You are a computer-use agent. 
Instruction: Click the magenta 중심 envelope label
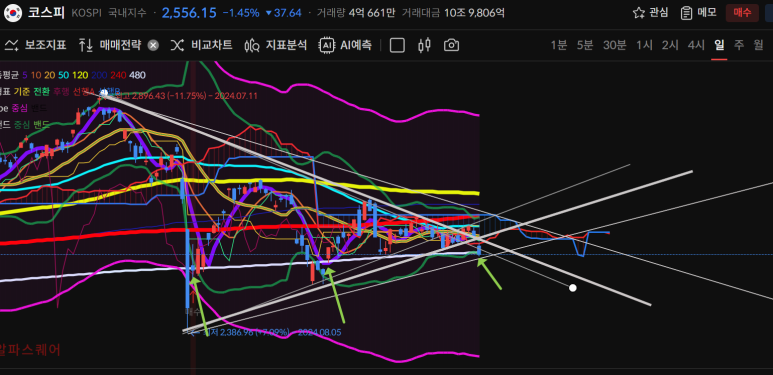[20, 108]
